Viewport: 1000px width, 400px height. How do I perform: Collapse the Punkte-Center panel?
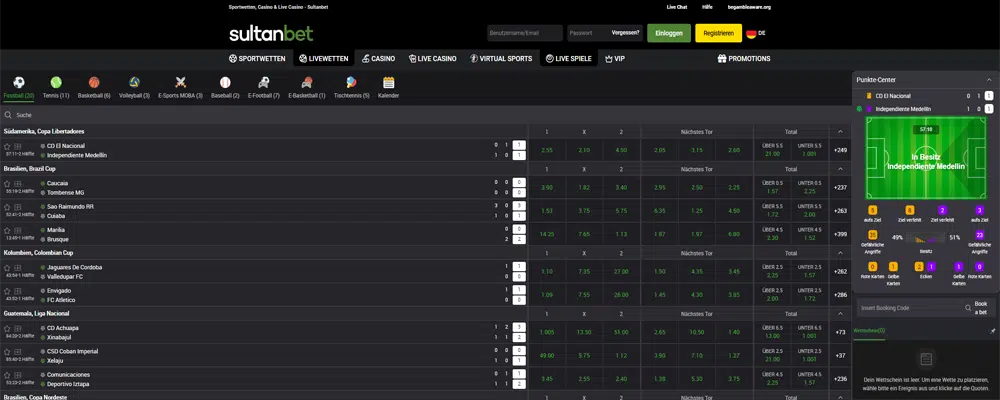988,80
